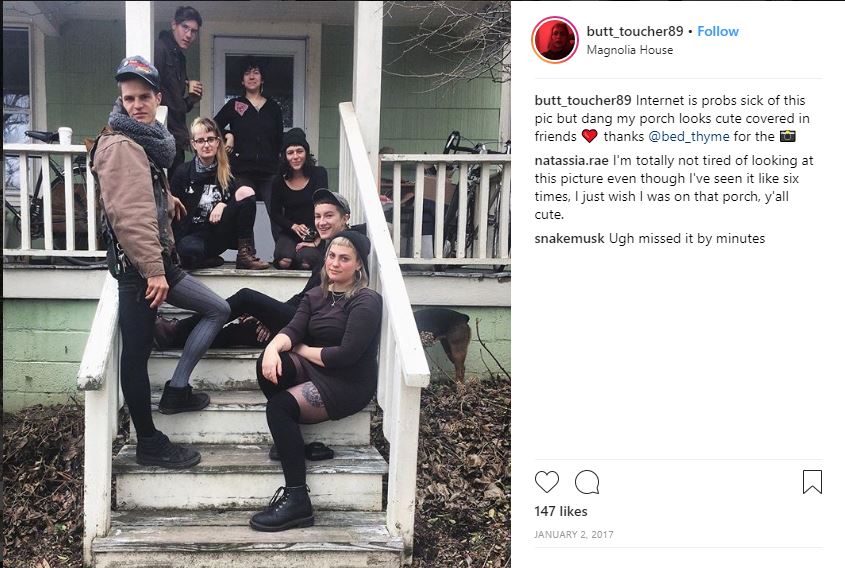
Task: Visit the @bed_thyme mention
Action: (x=688, y=136)
